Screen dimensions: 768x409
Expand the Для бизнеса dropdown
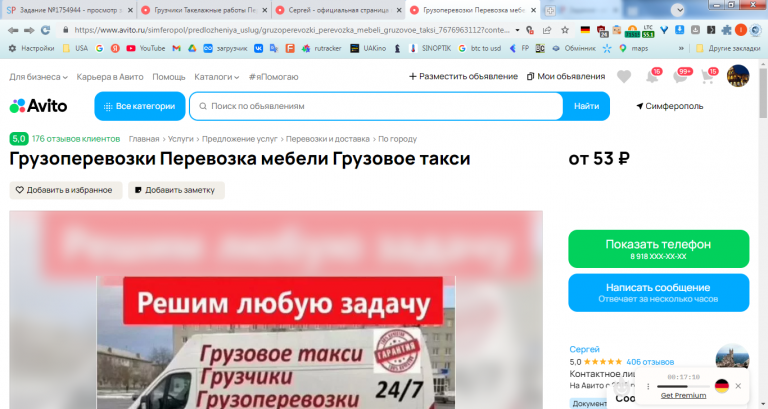tap(38, 77)
